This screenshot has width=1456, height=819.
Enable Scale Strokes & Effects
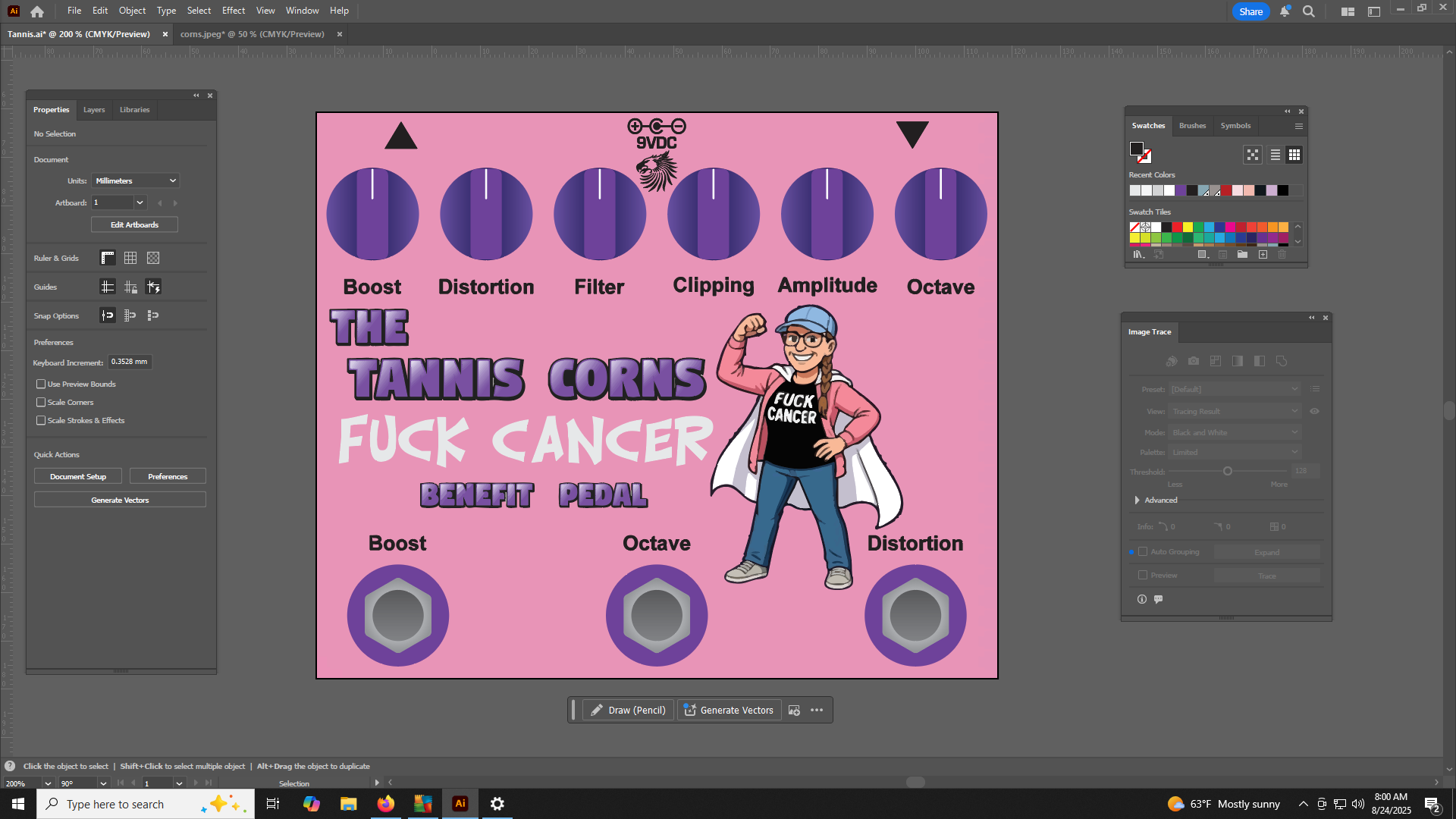click(41, 421)
